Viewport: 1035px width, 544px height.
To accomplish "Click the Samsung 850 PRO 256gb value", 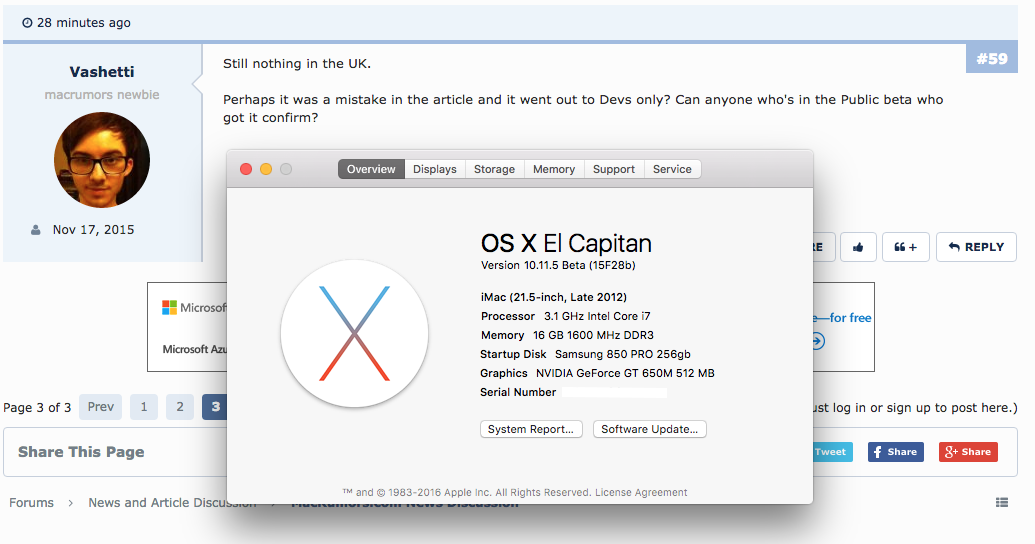I will click(623, 355).
